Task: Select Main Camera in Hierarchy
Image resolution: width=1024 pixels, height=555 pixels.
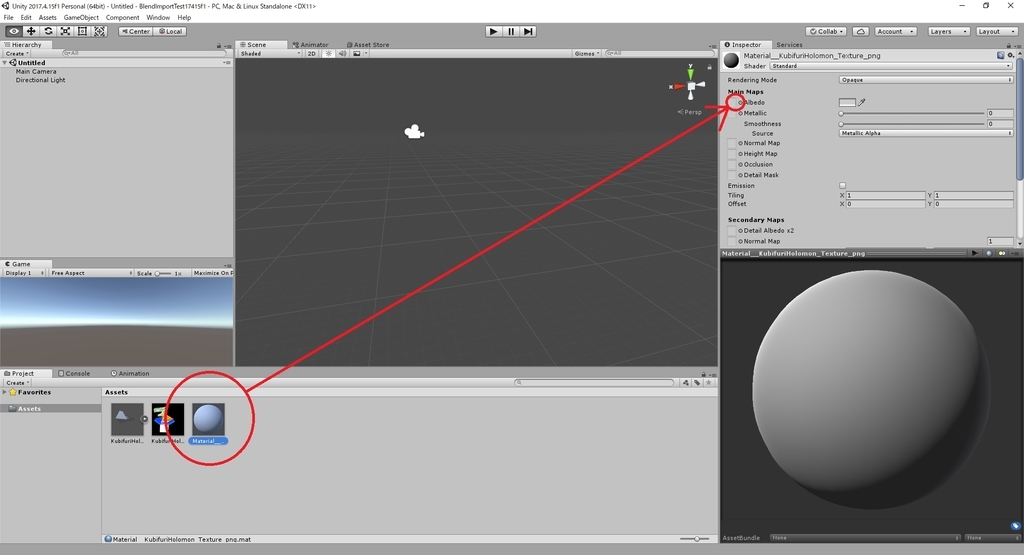Action: pyautogui.click(x=36, y=72)
